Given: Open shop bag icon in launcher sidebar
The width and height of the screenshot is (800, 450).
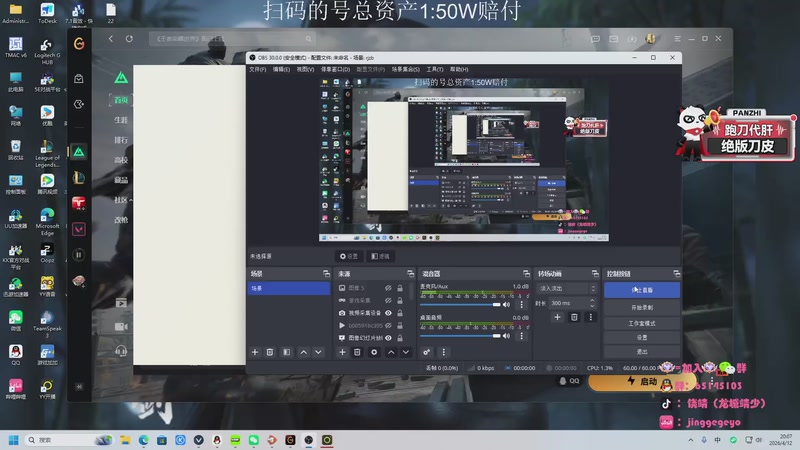Looking at the screenshot, I should pos(79,79).
